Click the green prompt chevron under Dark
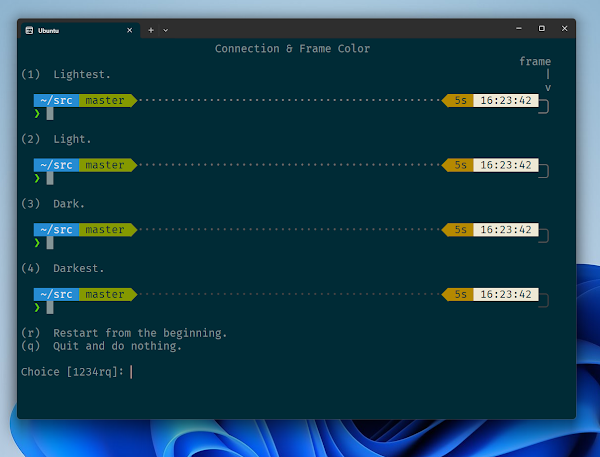Viewport: 600px width, 457px height. (x=37, y=243)
